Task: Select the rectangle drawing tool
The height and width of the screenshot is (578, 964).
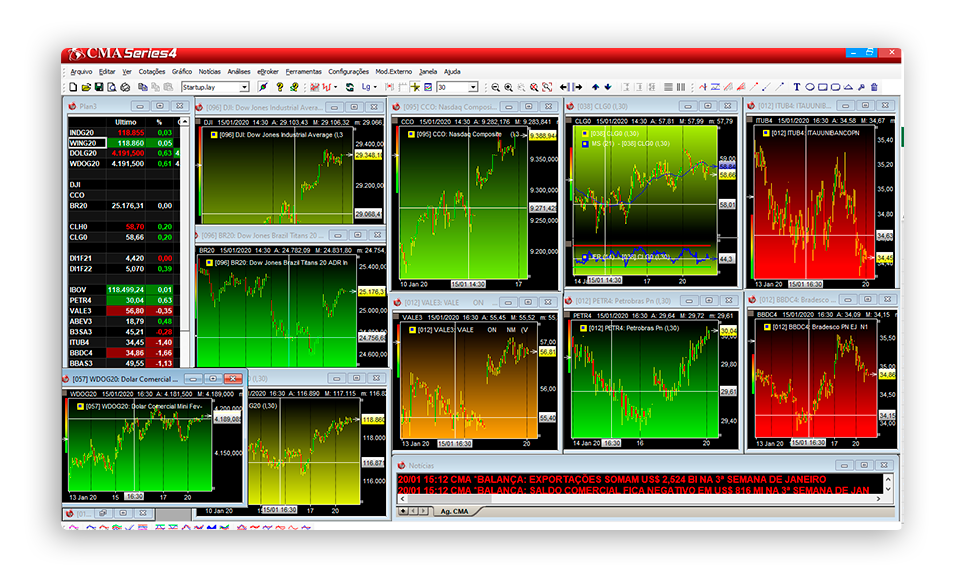Action: 823,87
